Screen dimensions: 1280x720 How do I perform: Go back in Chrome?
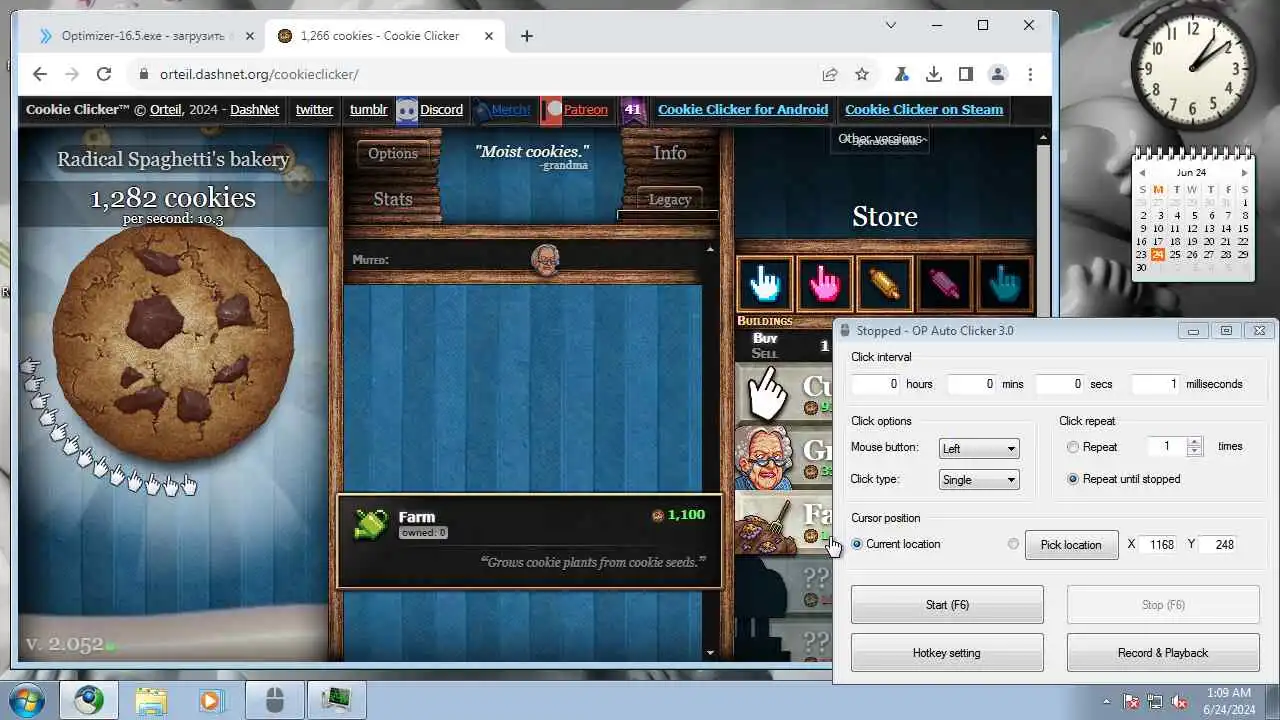[x=40, y=74]
